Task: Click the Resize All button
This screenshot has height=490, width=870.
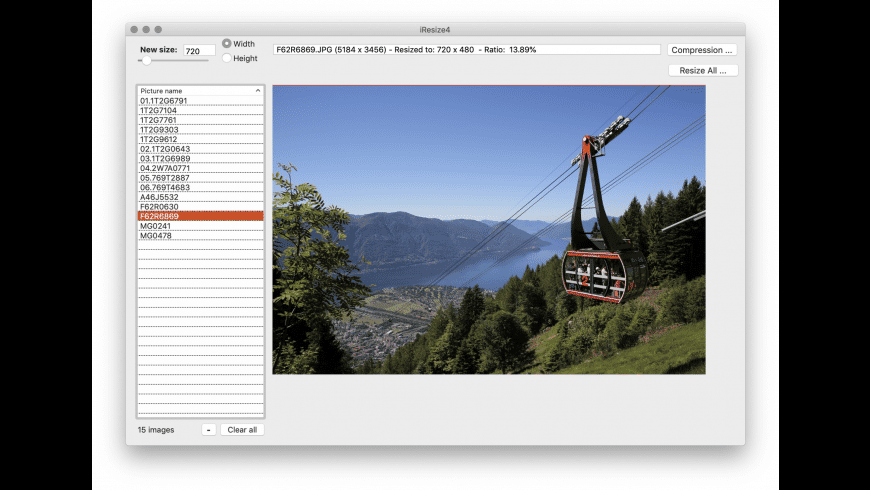Action: point(703,70)
